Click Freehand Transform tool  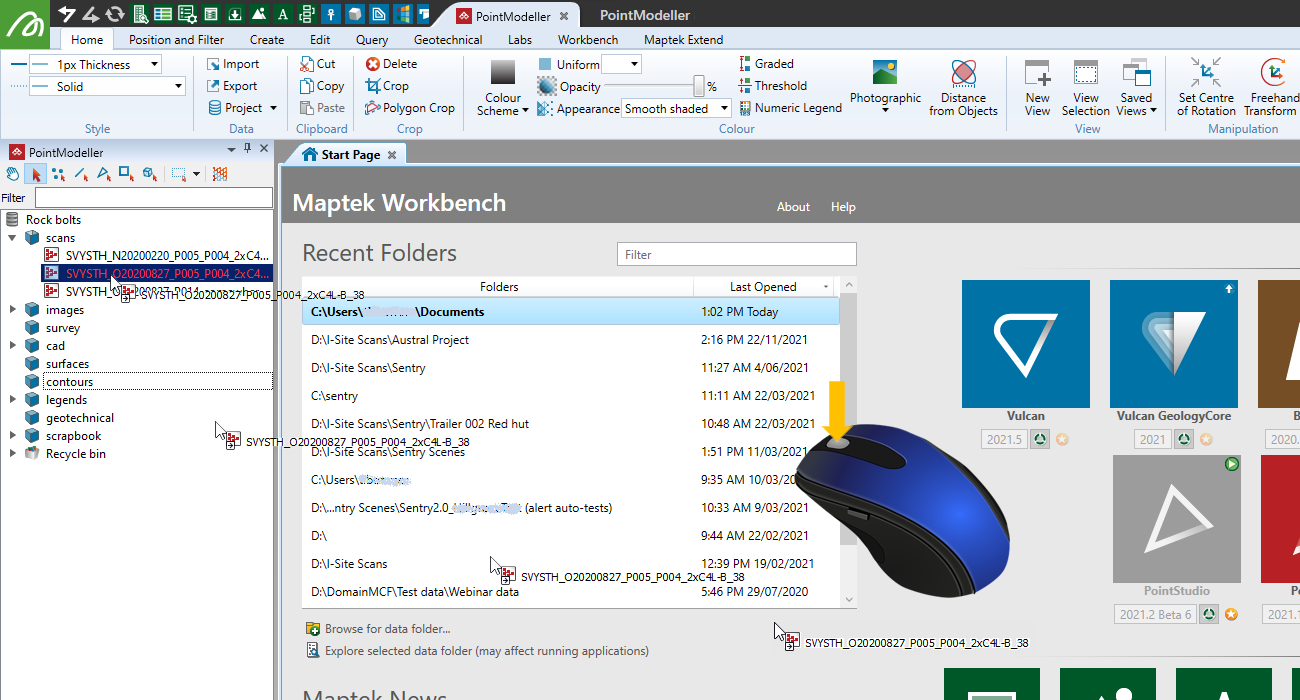(1271, 87)
